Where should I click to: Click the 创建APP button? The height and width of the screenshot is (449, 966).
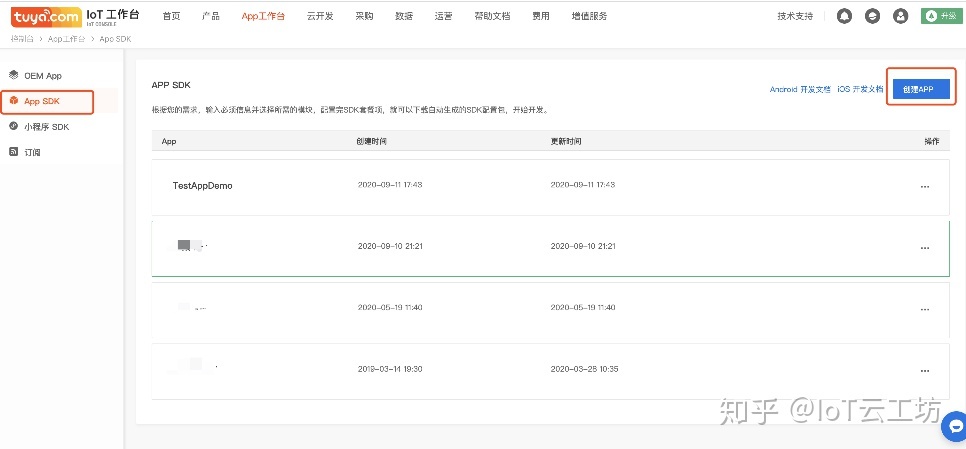919,89
